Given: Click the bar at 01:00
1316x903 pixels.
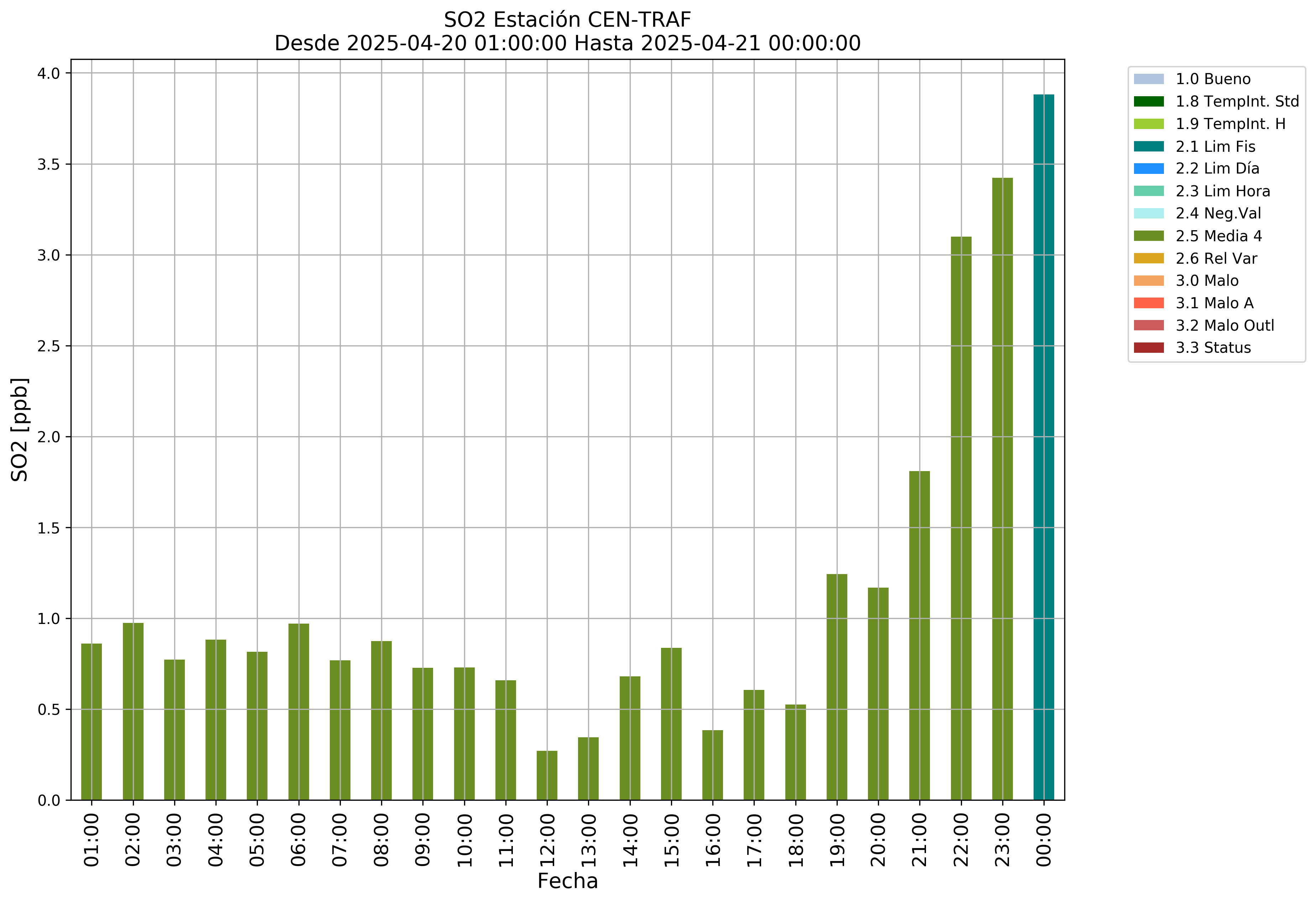Looking at the screenshot, I should (x=92, y=722).
